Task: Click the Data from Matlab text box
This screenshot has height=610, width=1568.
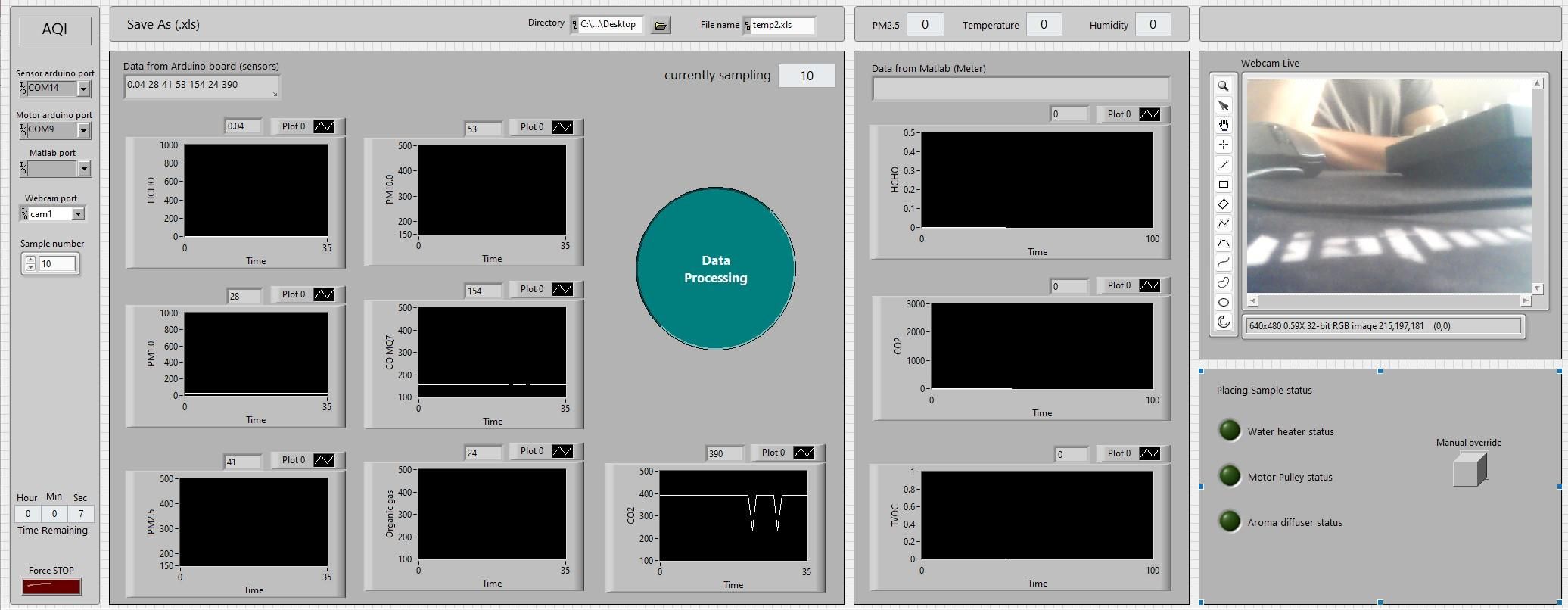Action: click(1021, 89)
